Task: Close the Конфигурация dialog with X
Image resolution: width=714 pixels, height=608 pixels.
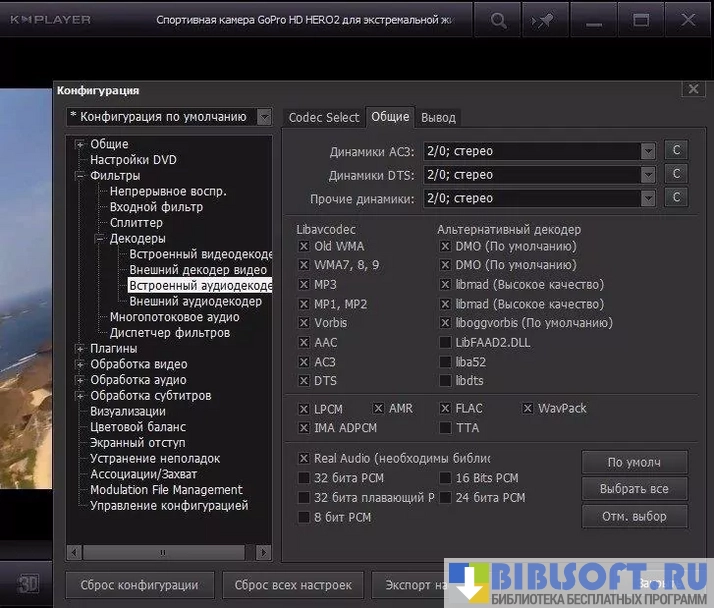Action: [693, 89]
